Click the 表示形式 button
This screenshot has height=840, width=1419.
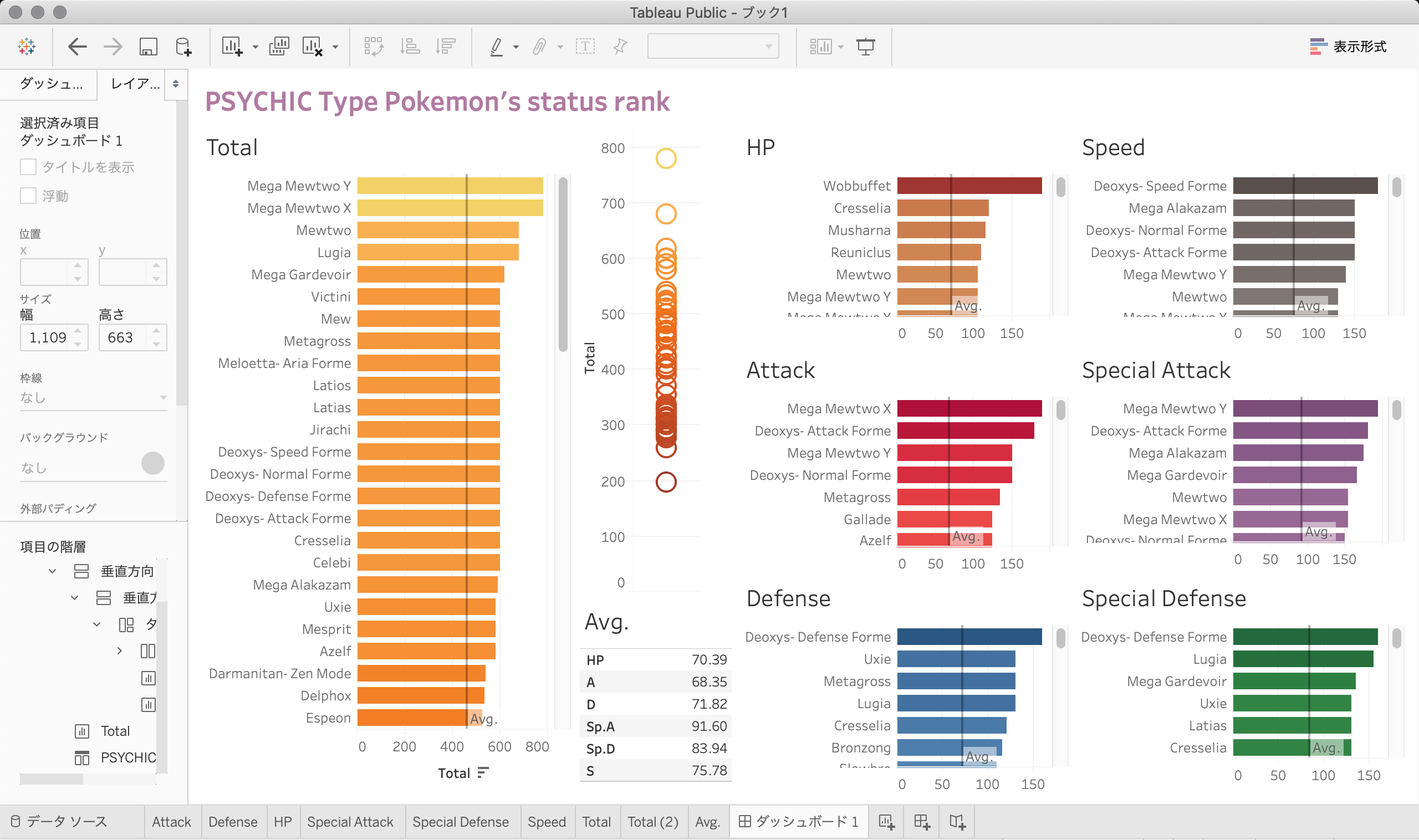pyautogui.click(x=1347, y=47)
